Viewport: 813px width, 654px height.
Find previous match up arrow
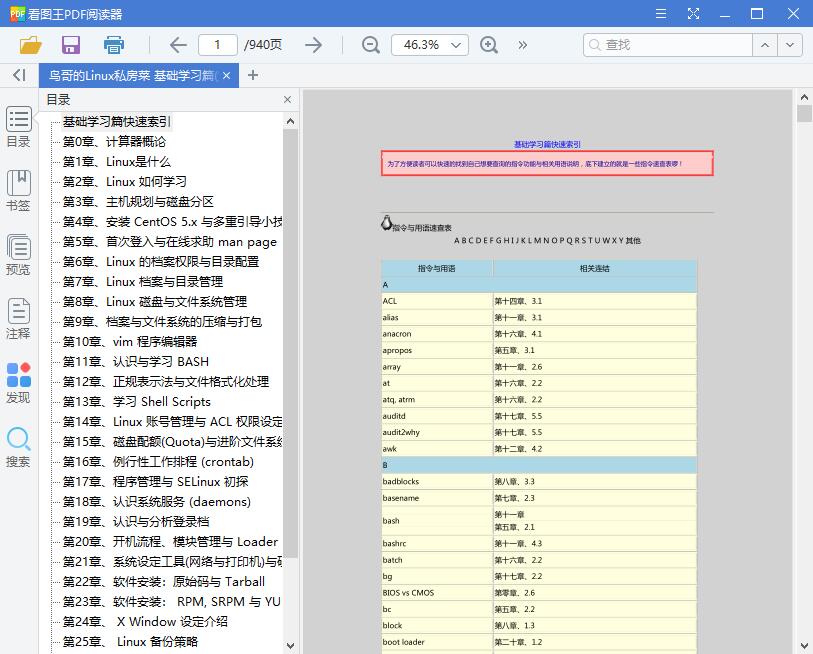[765, 45]
